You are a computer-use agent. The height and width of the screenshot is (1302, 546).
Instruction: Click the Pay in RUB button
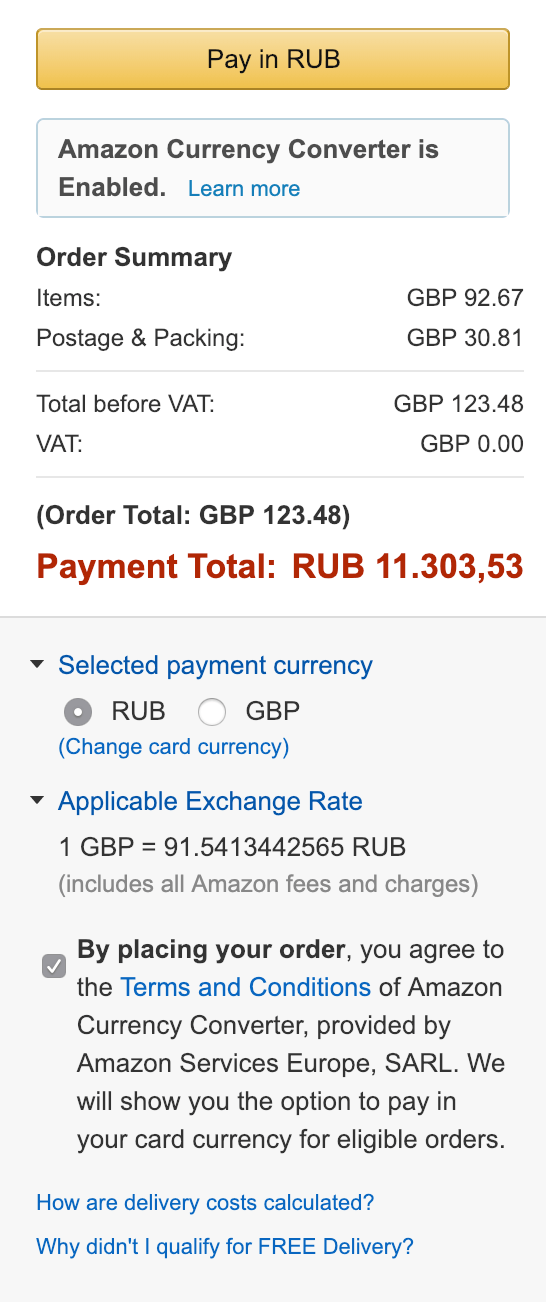point(273,59)
